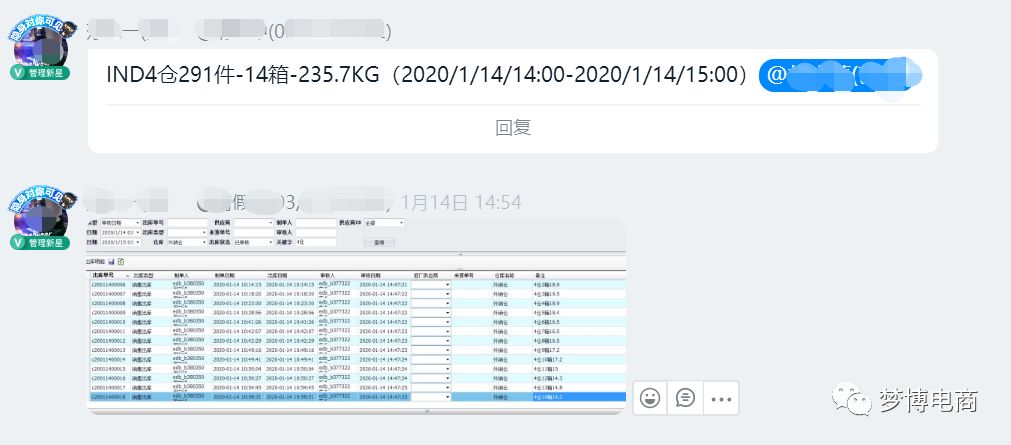Open the 供应商ID dropdown showing 全部
Screen dimensions: 1011x445
(384, 222)
